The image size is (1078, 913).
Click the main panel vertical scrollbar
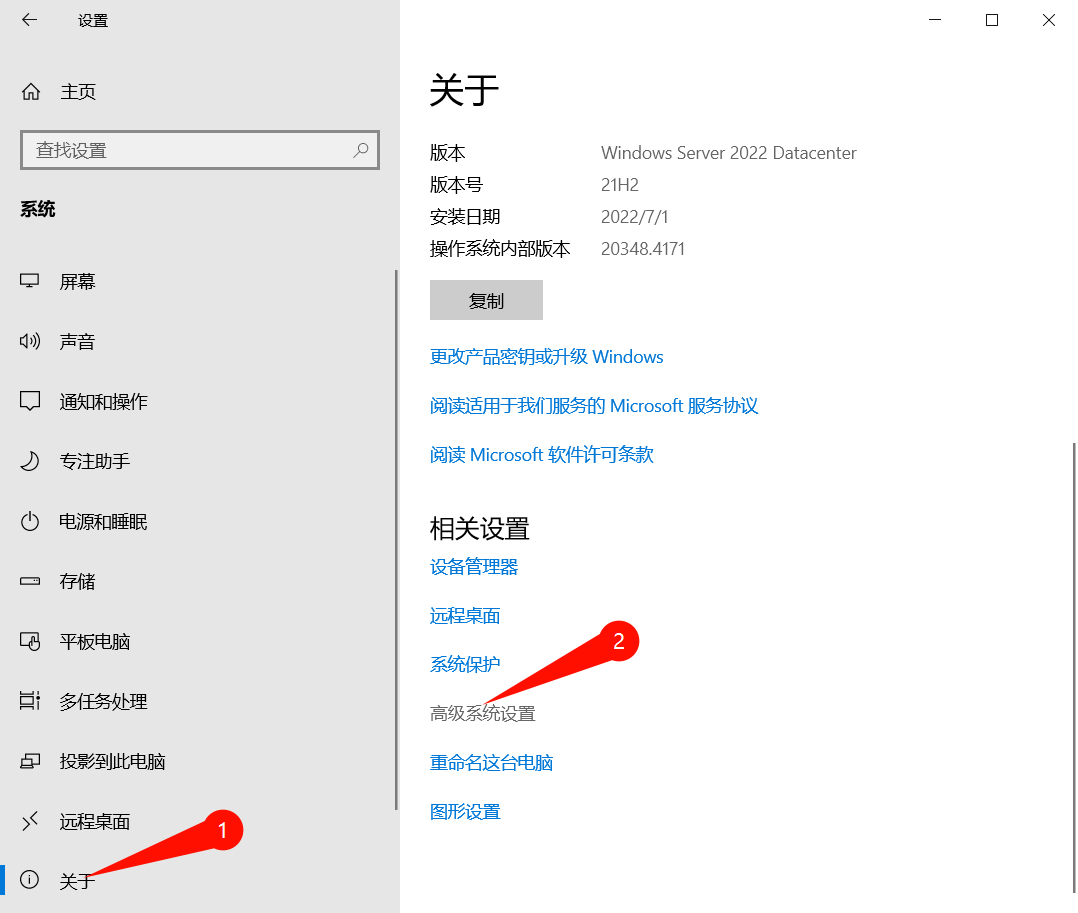(1073, 667)
